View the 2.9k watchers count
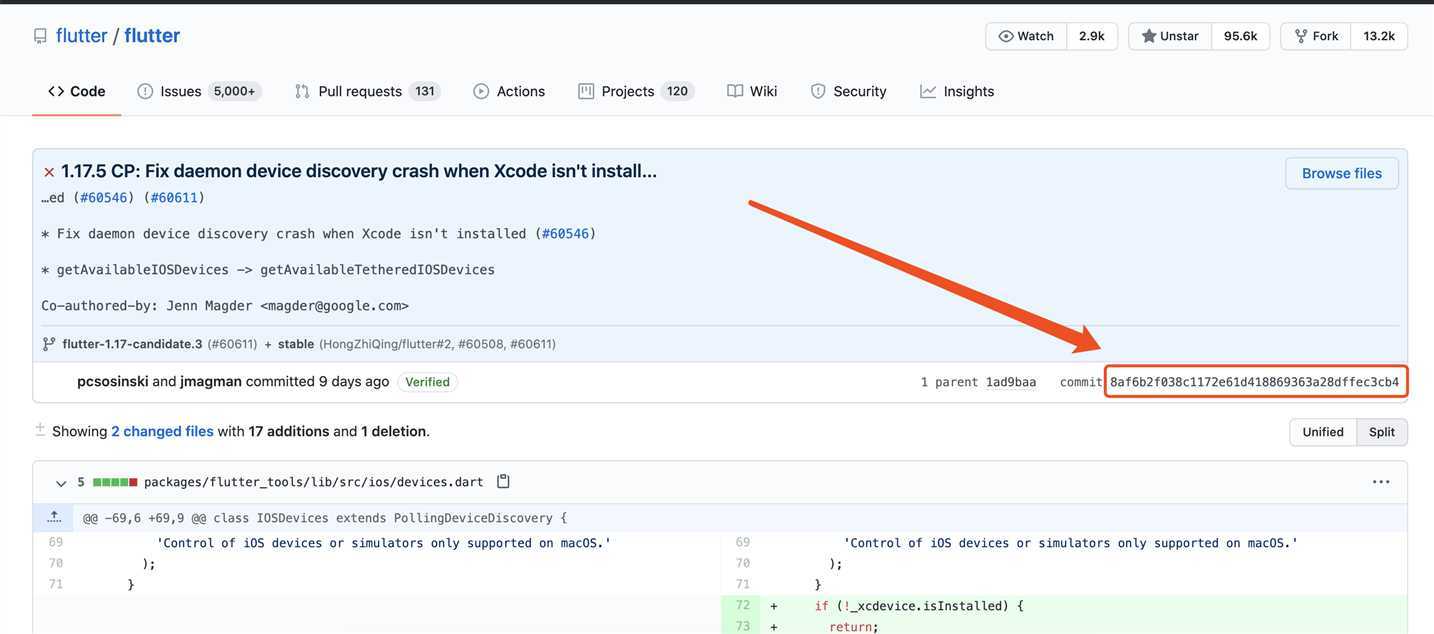Viewport: 1434px width, 634px height. point(1092,36)
